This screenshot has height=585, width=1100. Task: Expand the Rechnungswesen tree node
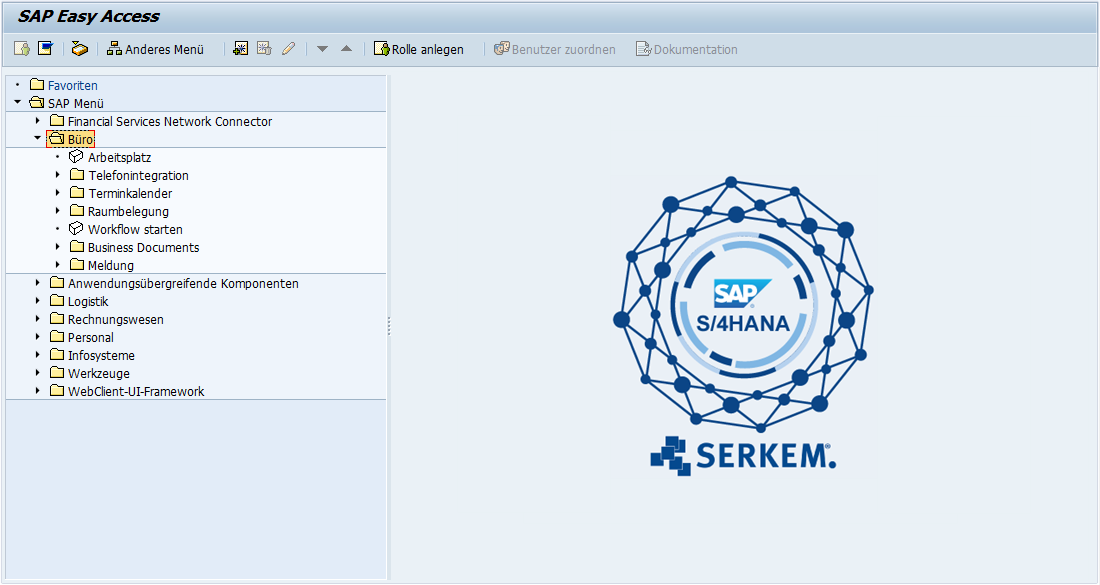pyautogui.click(x=37, y=320)
